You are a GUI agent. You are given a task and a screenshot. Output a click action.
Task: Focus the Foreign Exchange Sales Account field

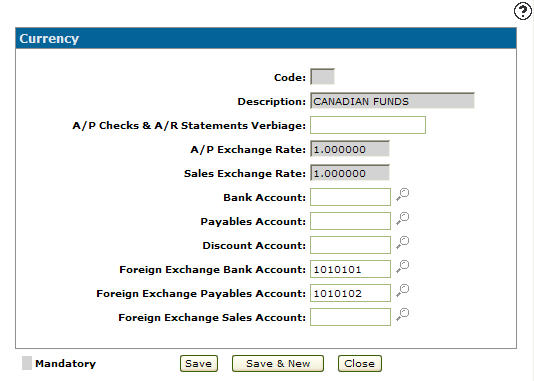click(x=350, y=317)
